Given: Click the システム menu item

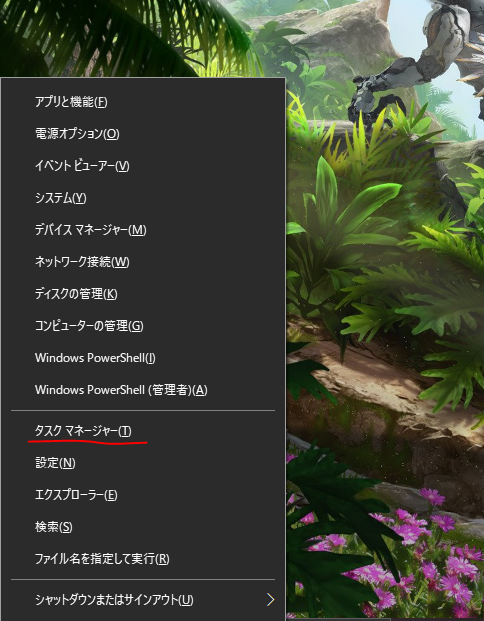Looking at the screenshot, I should tap(143, 198).
